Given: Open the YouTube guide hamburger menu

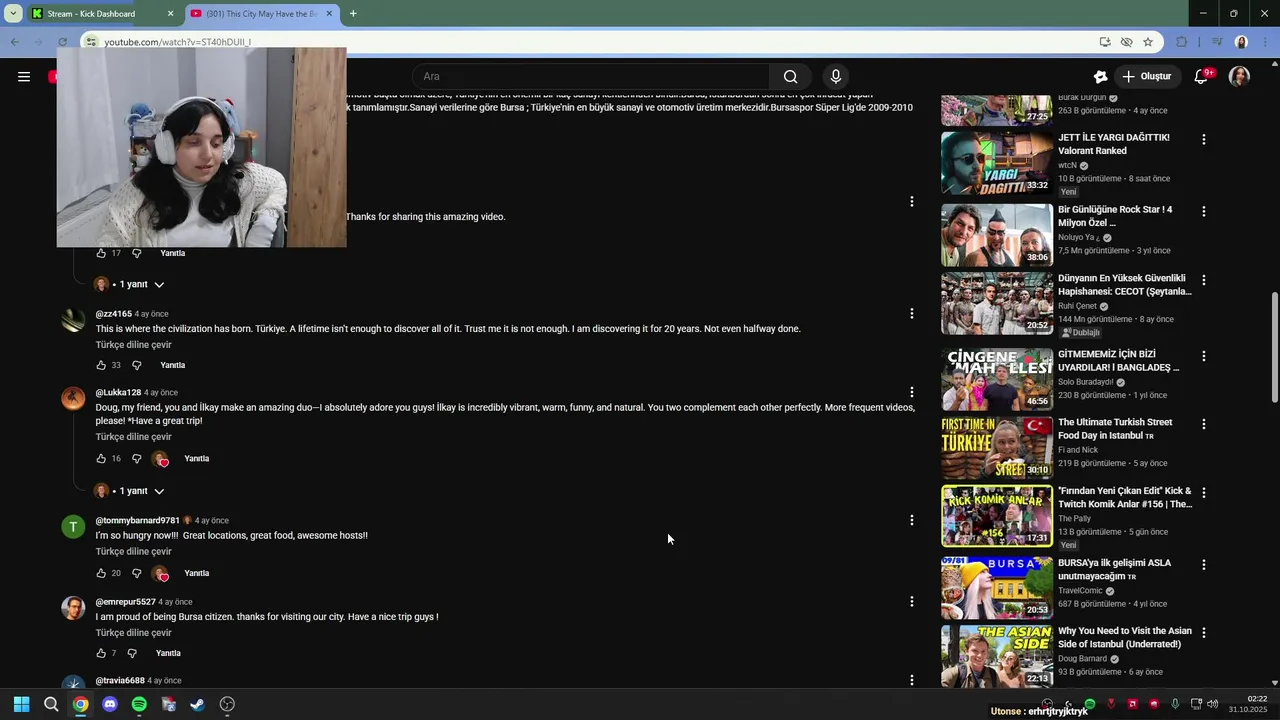Looking at the screenshot, I should 24,77.
